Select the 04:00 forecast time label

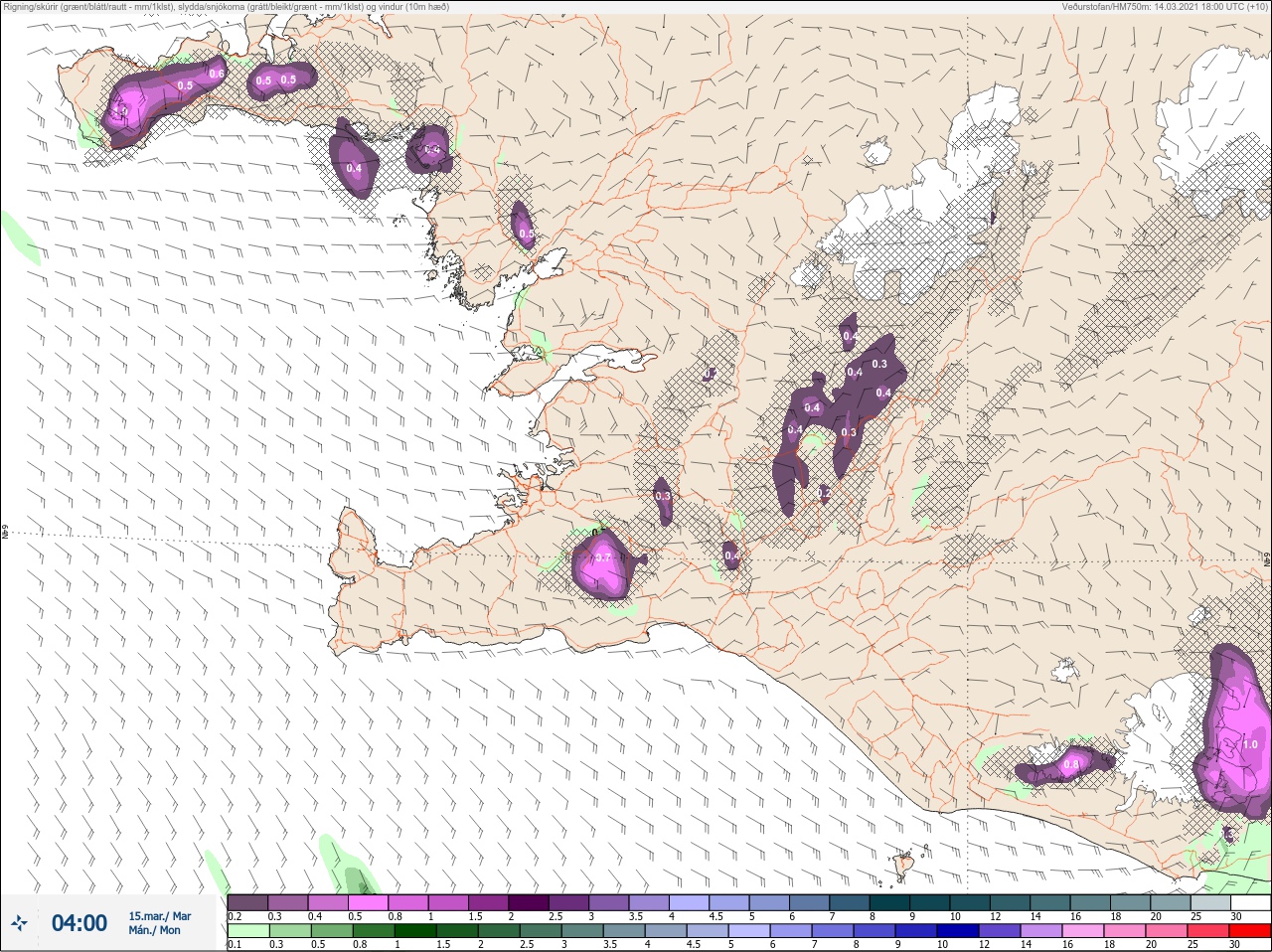click(x=79, y=923)
